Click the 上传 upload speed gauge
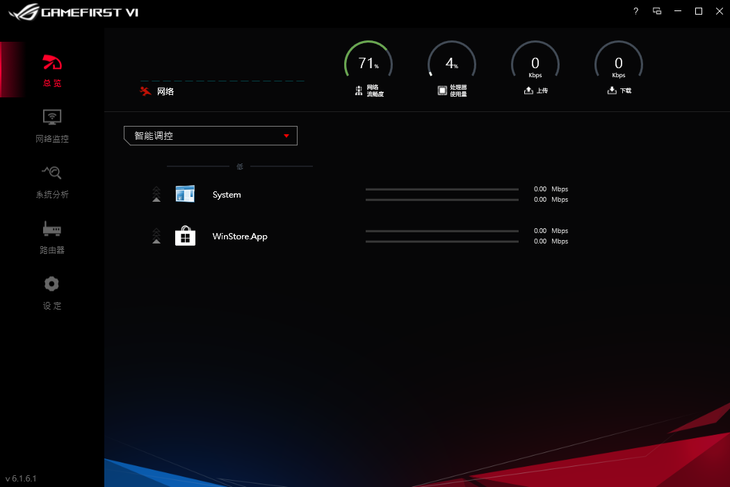Image resolution: width=730 pixels, height=487 pixels. click(x=535, y=64)
